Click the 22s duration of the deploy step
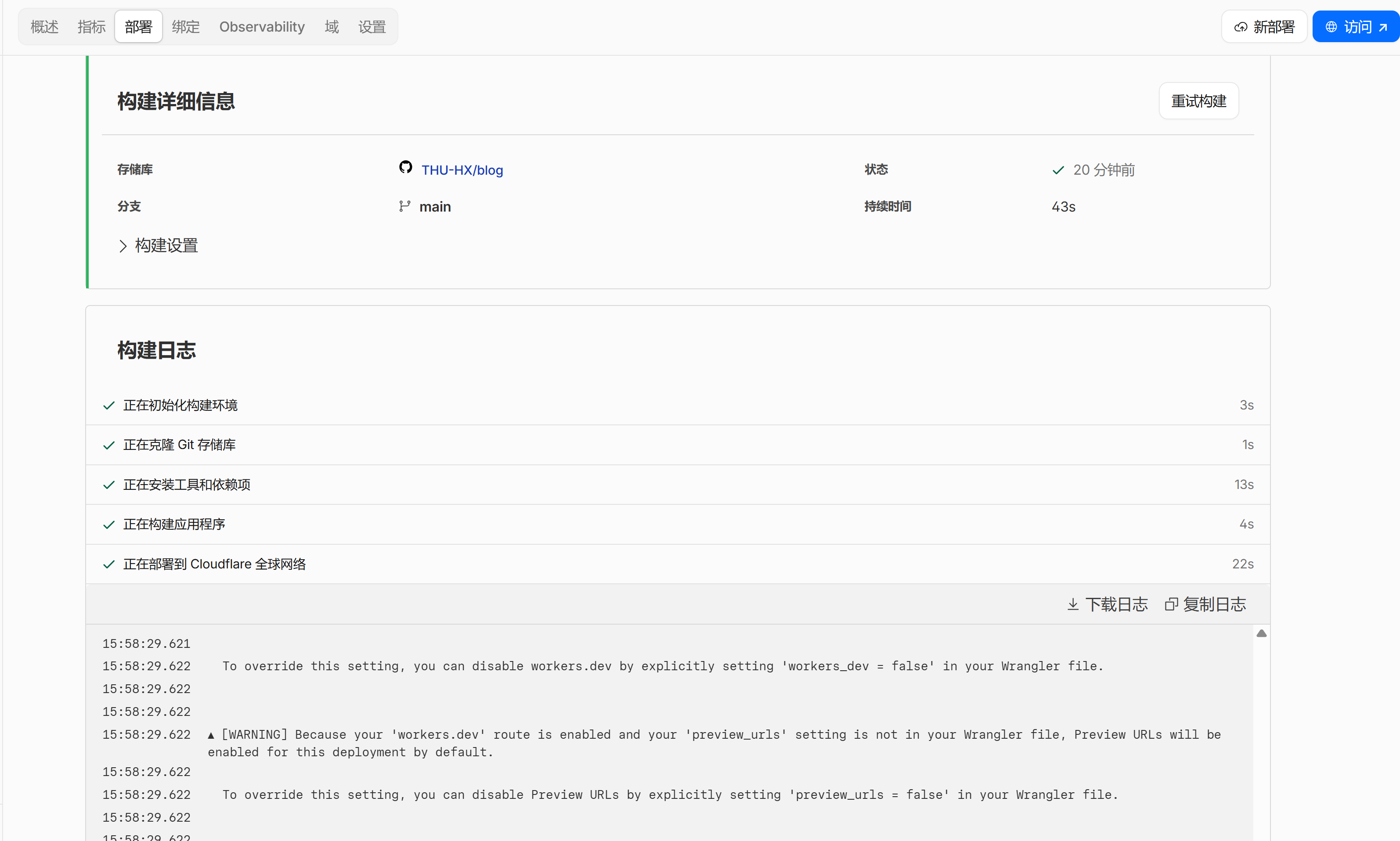Viewport: 1400px width, 841px height. pos(1242,564)
